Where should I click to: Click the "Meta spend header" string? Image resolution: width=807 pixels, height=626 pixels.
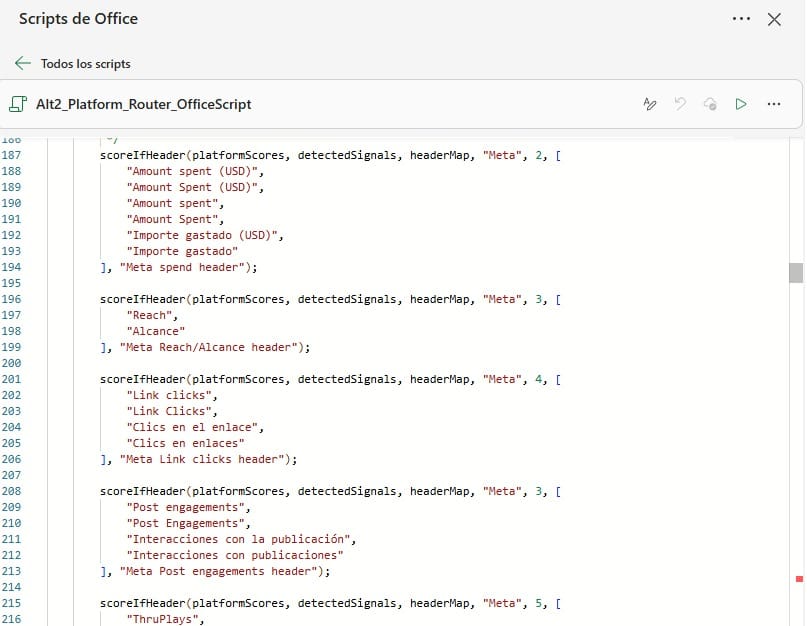[x=182, y=267]
